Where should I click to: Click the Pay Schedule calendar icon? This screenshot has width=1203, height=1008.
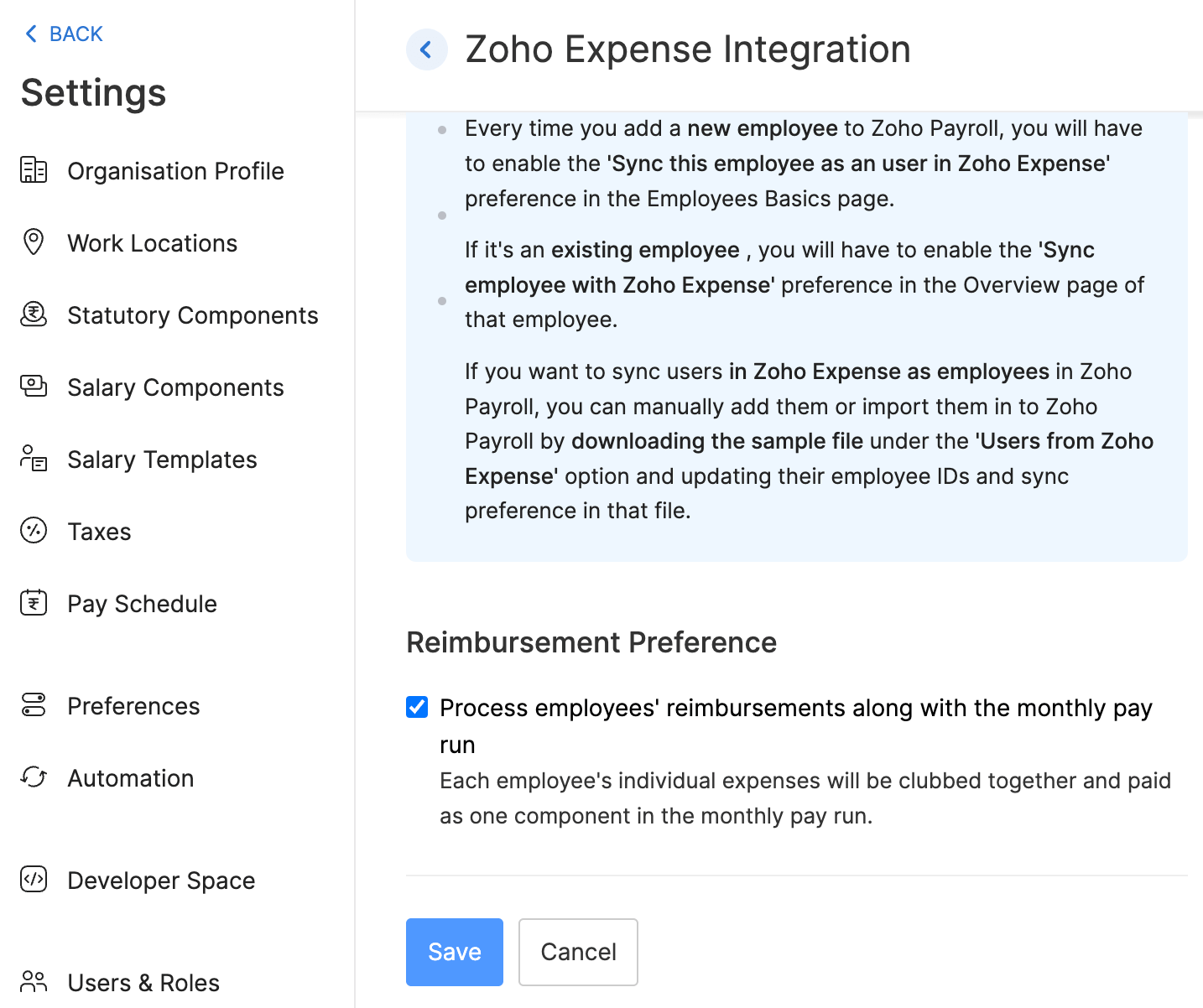(34, 603)
